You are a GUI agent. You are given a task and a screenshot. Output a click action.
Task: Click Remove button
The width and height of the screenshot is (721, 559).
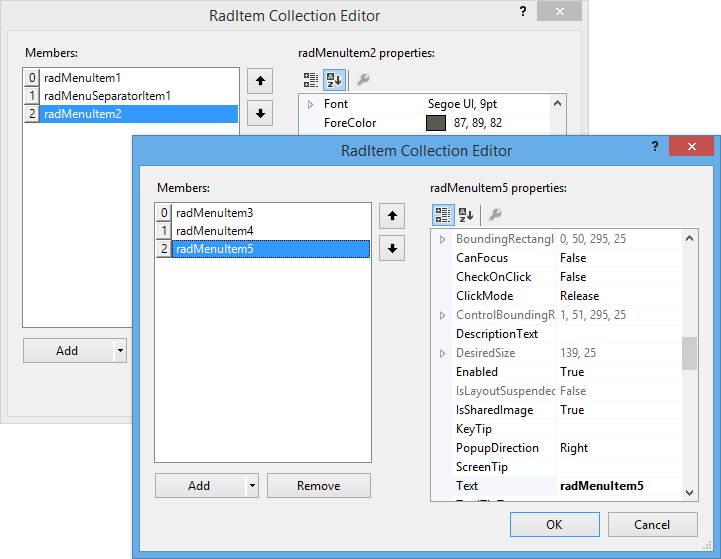click(319, 485)
